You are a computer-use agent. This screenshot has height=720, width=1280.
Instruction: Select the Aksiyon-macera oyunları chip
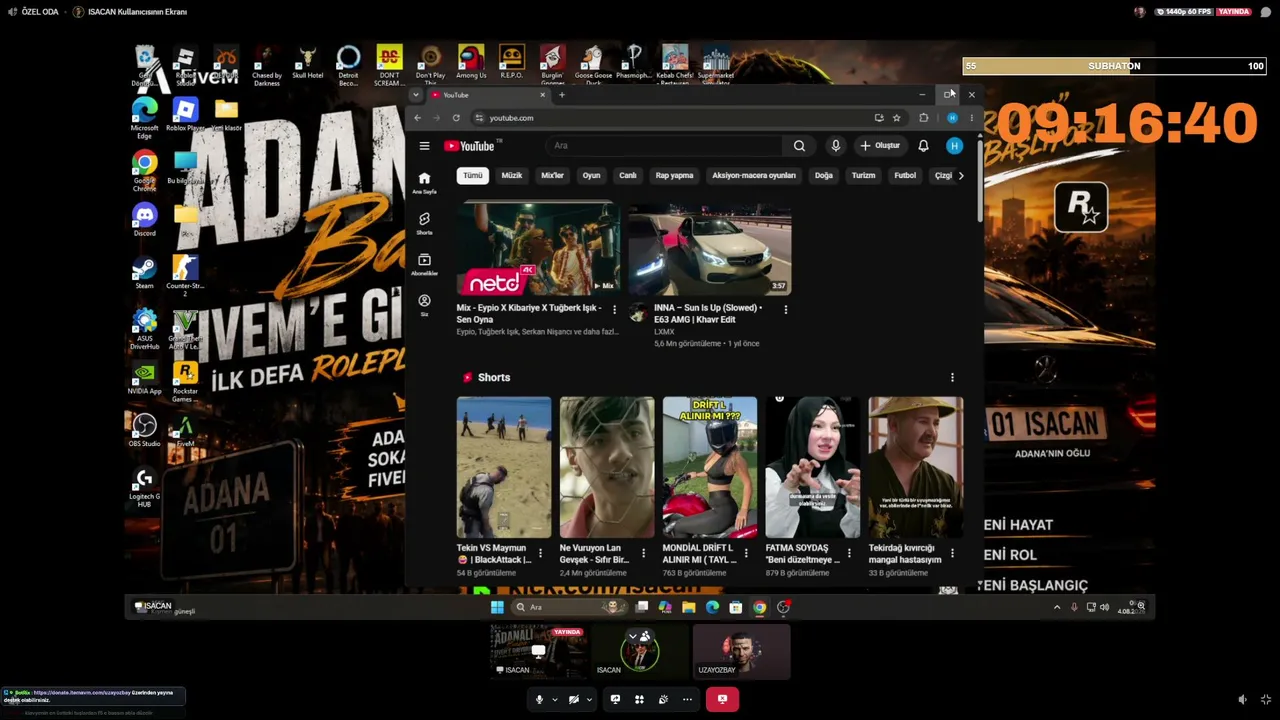(x=754, y=176)
